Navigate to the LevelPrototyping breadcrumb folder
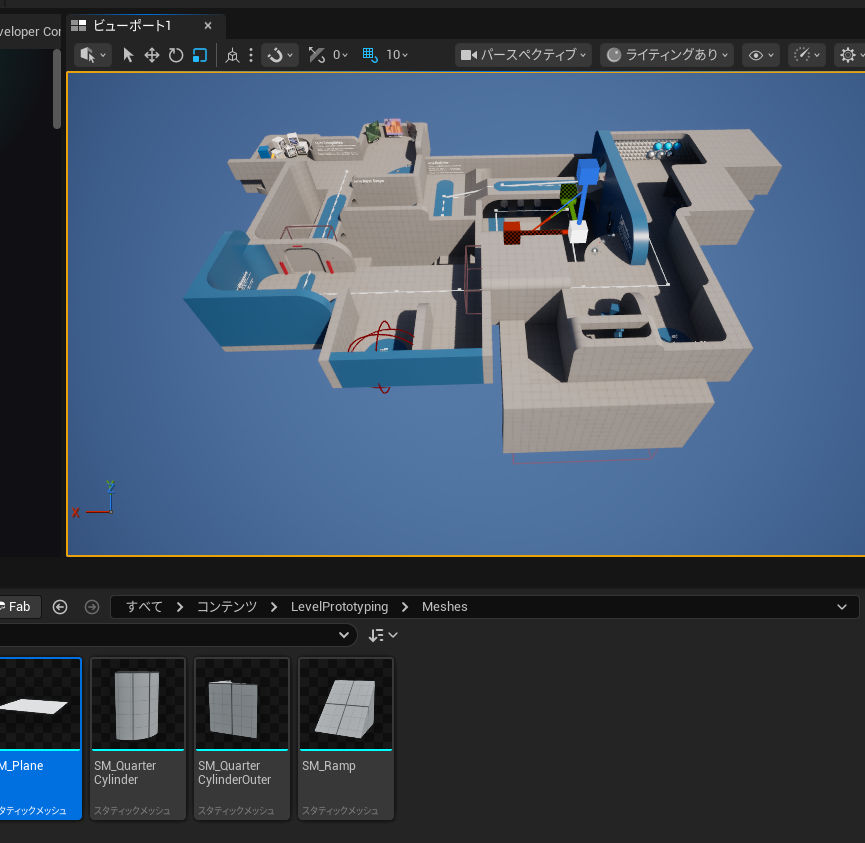 339,607
